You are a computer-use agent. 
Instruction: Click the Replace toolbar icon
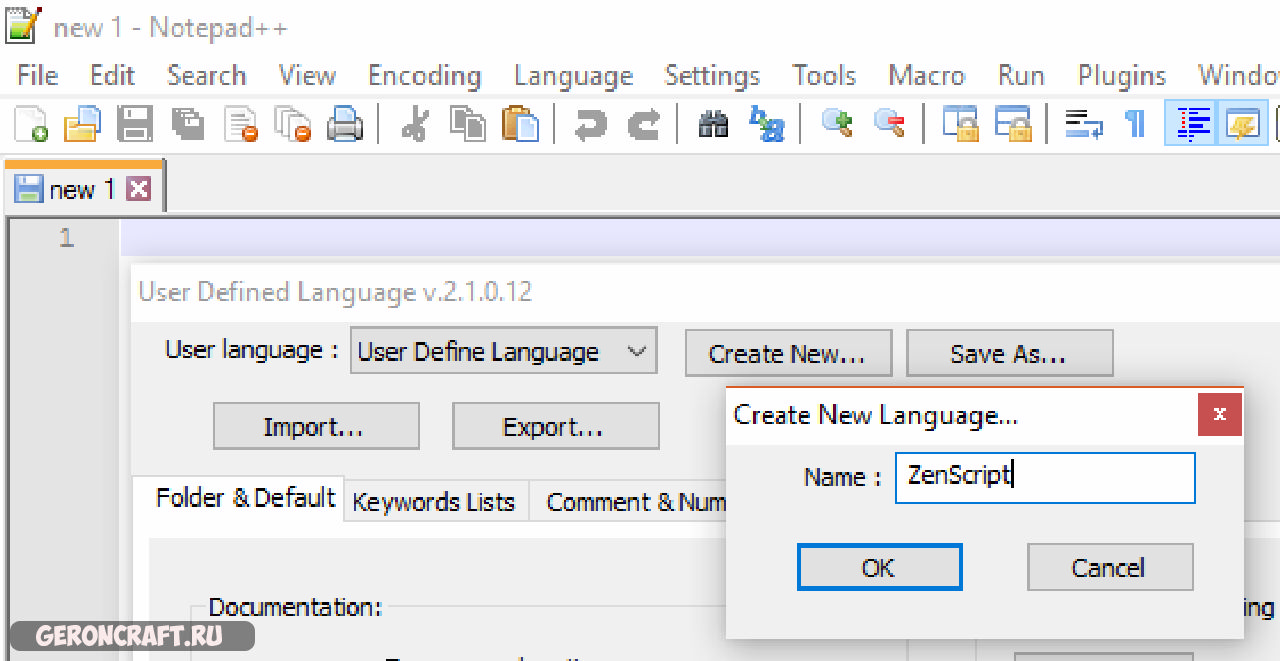point(767,125)
